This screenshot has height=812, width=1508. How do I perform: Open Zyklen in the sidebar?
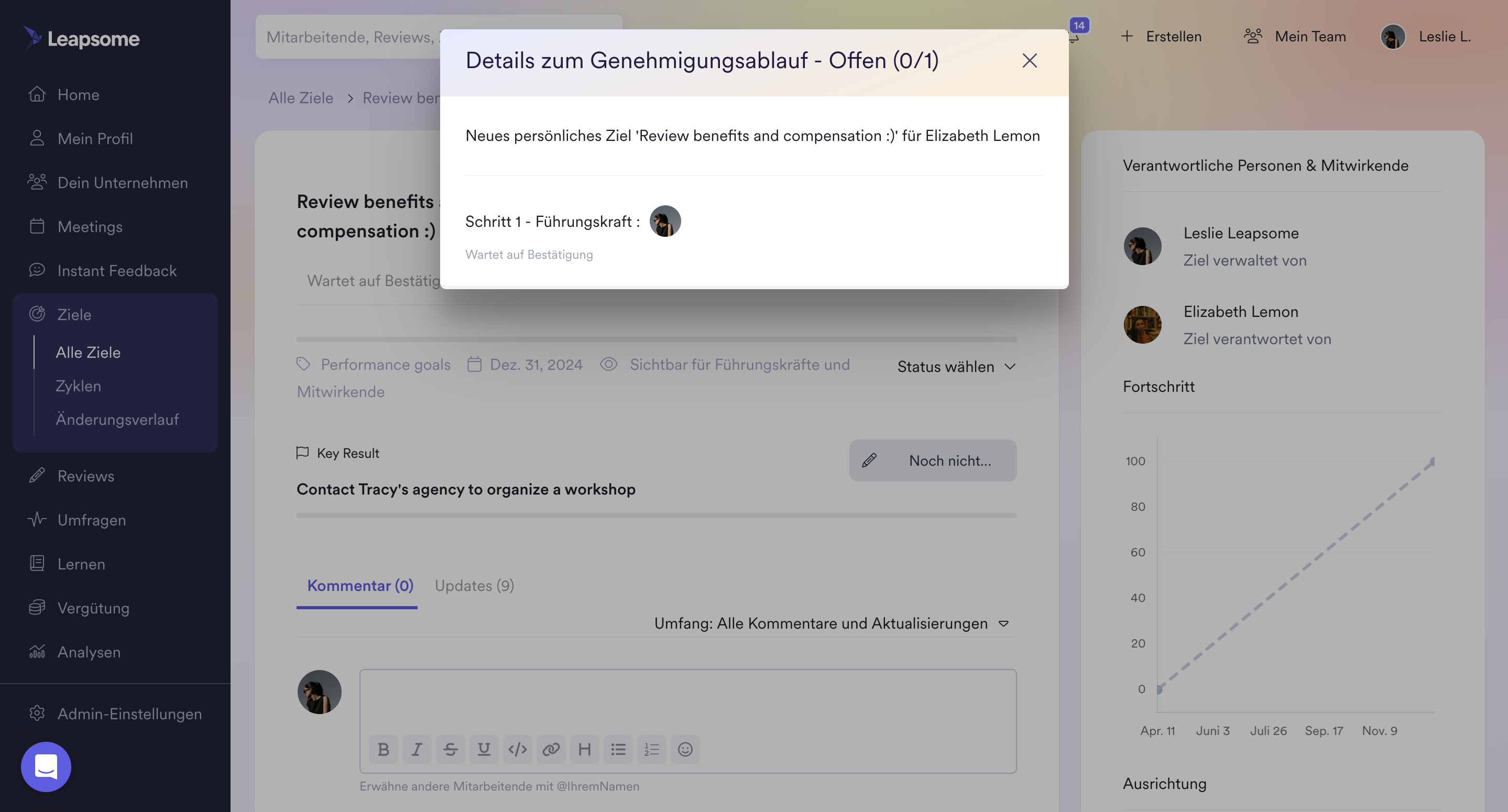79,386
